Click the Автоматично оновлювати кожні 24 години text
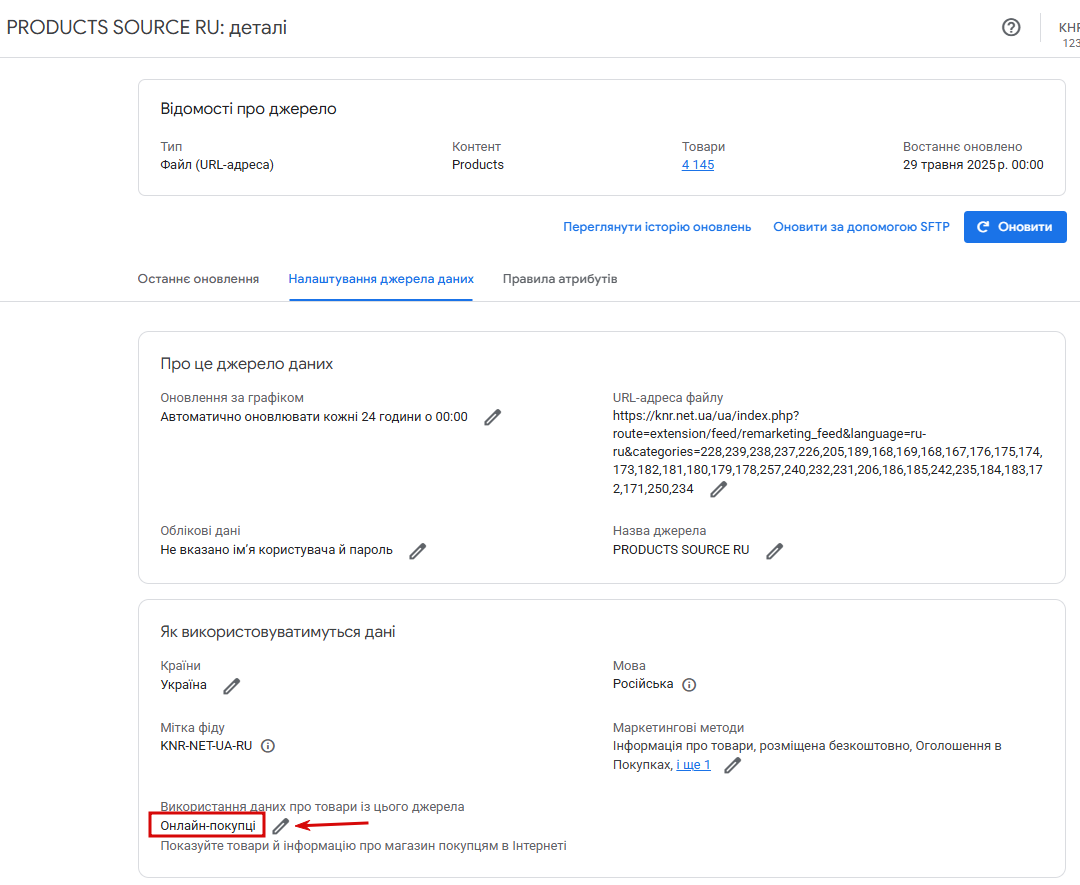The width and height of the screenshot is (1080, 885). pos(313,417)
